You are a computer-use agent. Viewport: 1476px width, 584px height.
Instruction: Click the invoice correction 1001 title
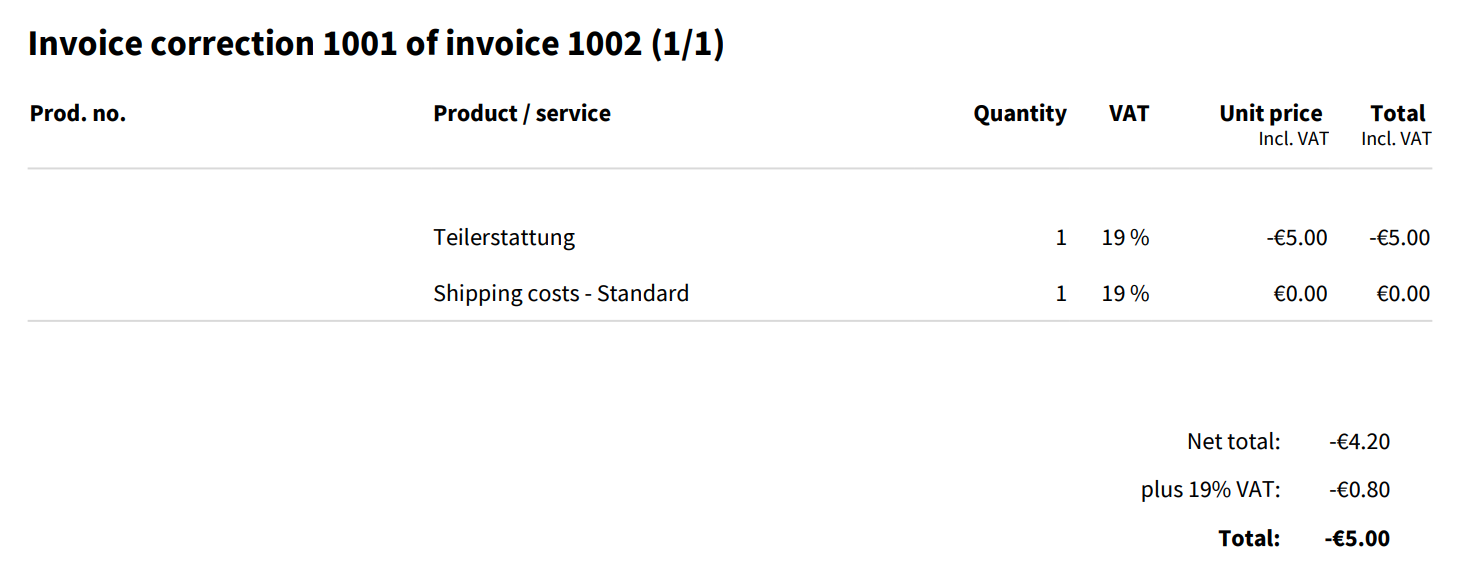(376, 45)
